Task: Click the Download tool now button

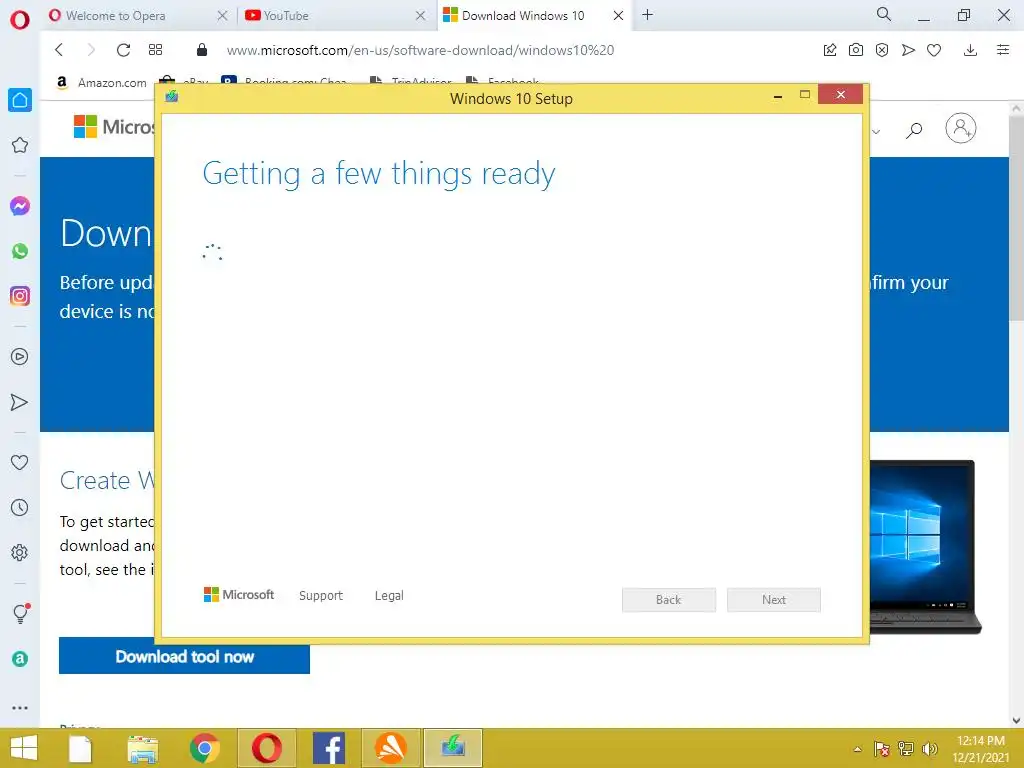Action: coord(184,656)
